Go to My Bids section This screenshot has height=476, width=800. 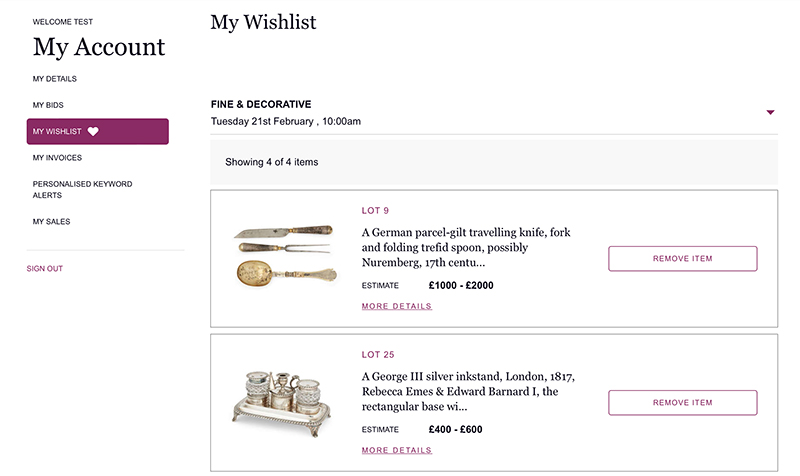(48, 105)
